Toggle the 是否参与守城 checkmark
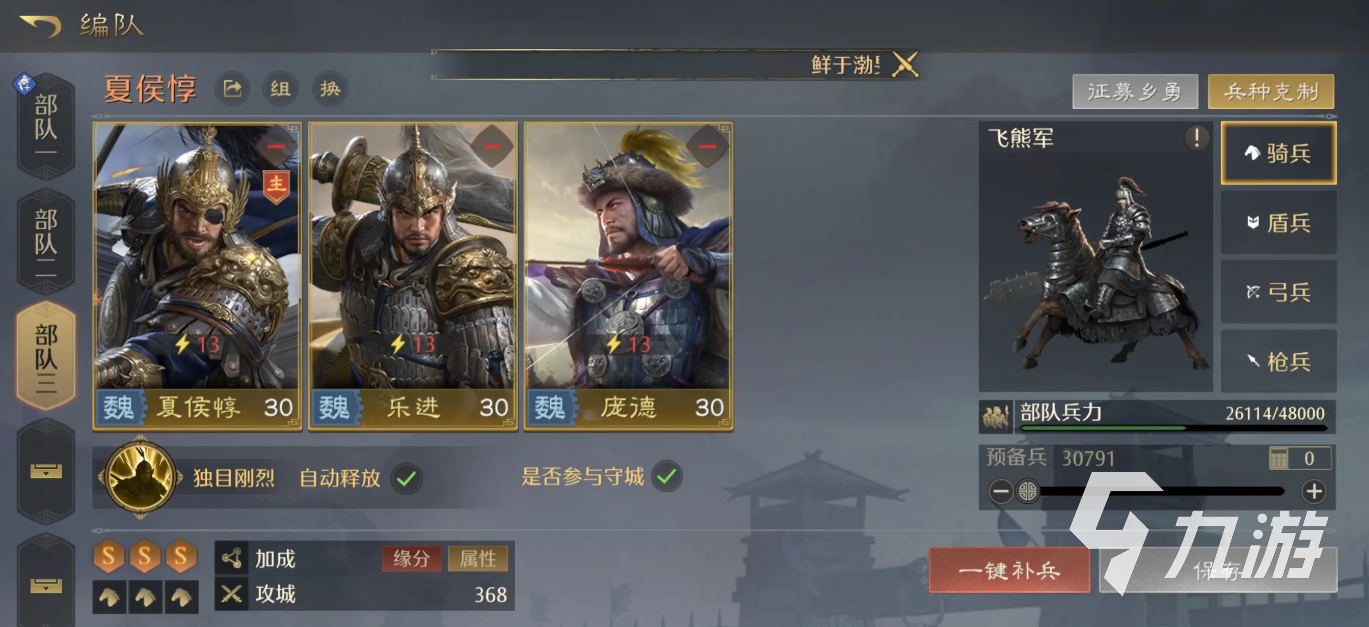 click(x=666, y=477)
